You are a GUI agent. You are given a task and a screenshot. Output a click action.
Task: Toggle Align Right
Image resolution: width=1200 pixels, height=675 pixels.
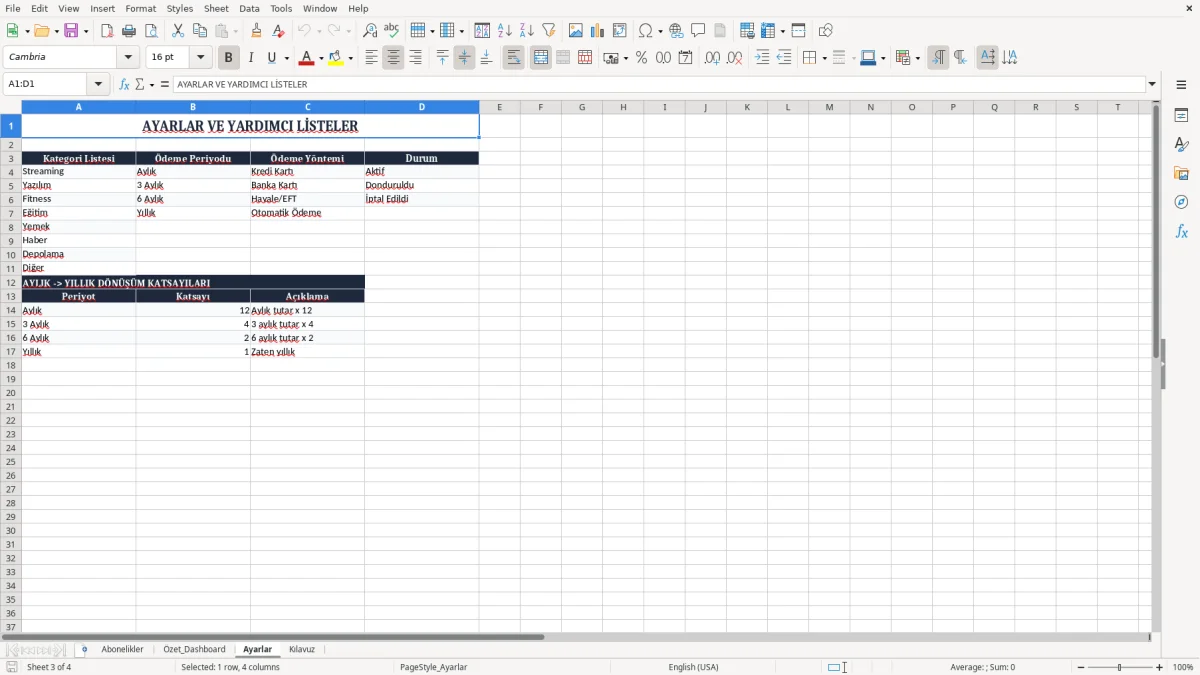pos(415,58)
